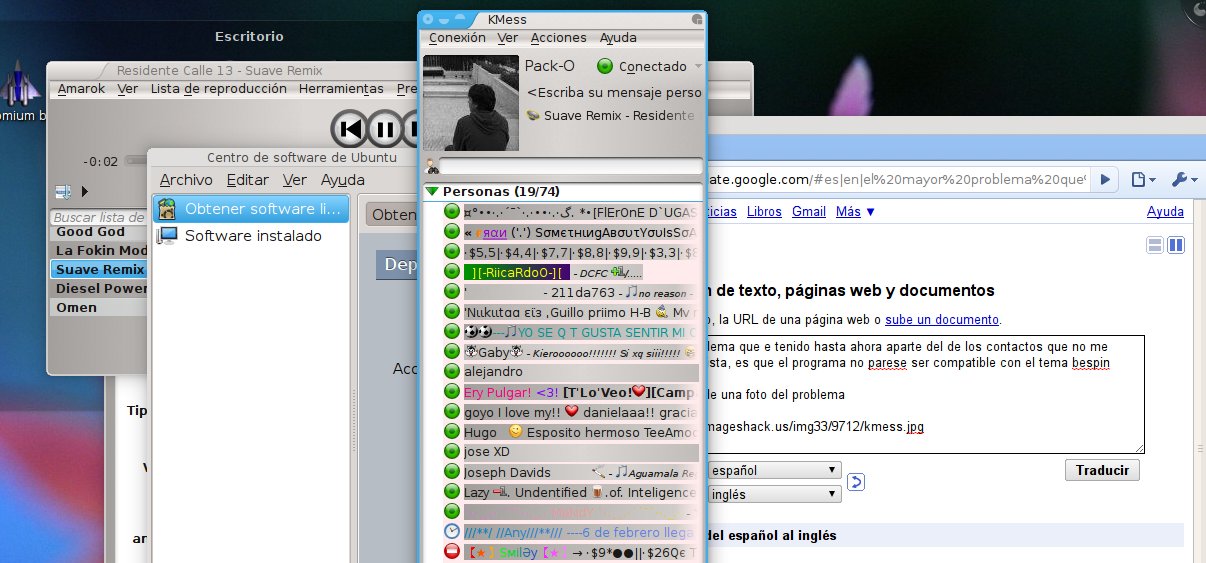1206x563 pixels.
Task: Select Diesel Power in Amarok playlist
Action: tap(97, 288)
